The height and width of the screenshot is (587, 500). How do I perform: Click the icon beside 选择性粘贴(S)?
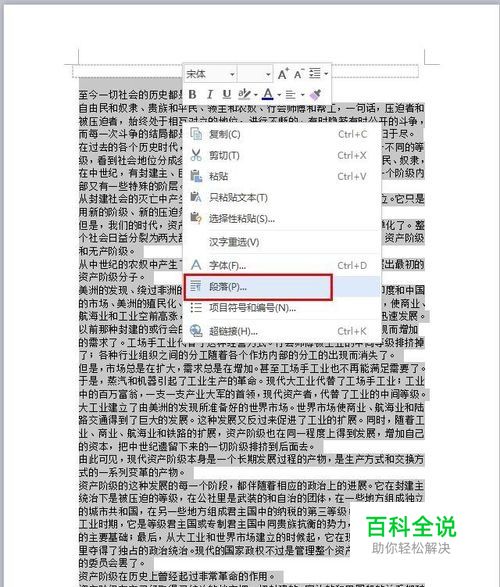coord(196,218)
